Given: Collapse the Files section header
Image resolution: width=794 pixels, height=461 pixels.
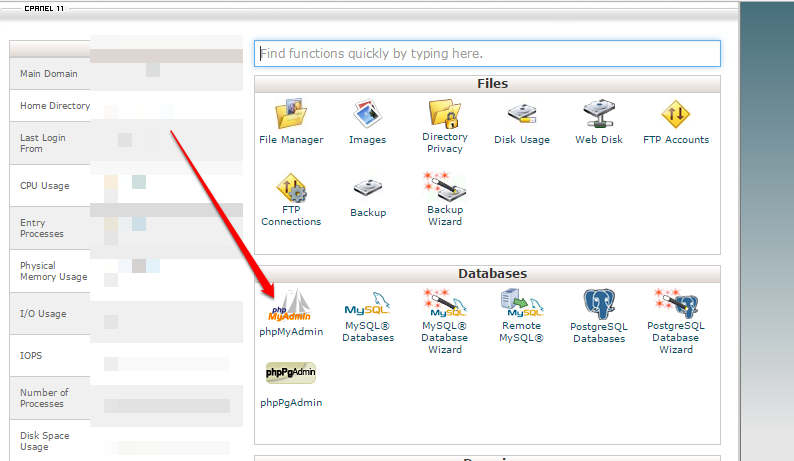Looking at the screenshot, I should [487, 84].
